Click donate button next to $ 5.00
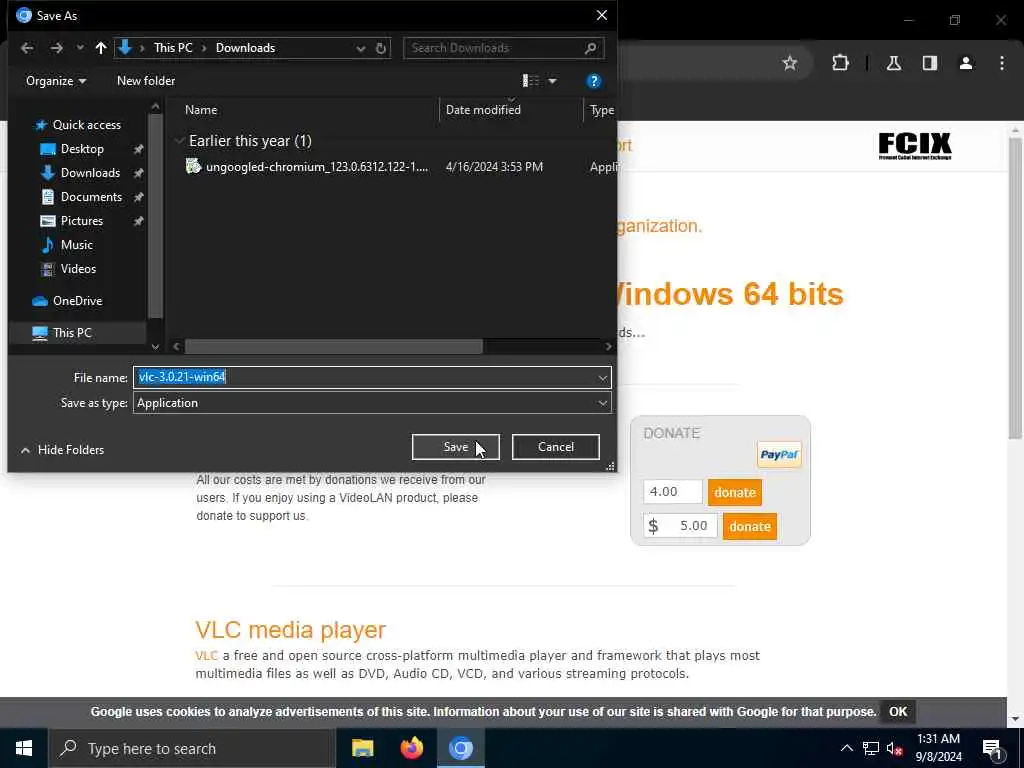The image size is (1024, 768). click(x=750, y=526)
